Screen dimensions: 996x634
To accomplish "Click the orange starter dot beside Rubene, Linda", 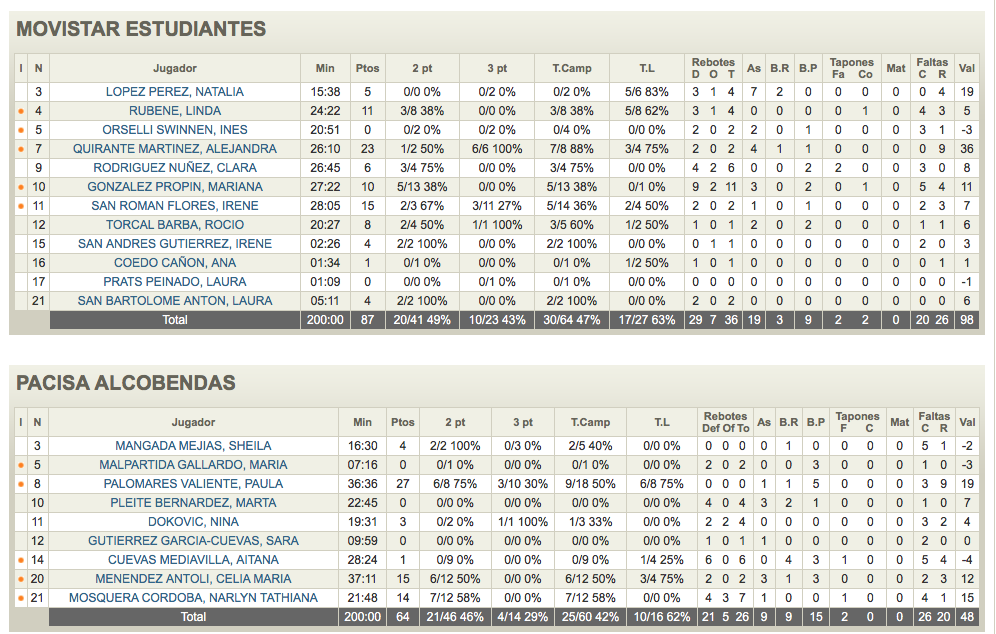I will click(x=21, y=111).
